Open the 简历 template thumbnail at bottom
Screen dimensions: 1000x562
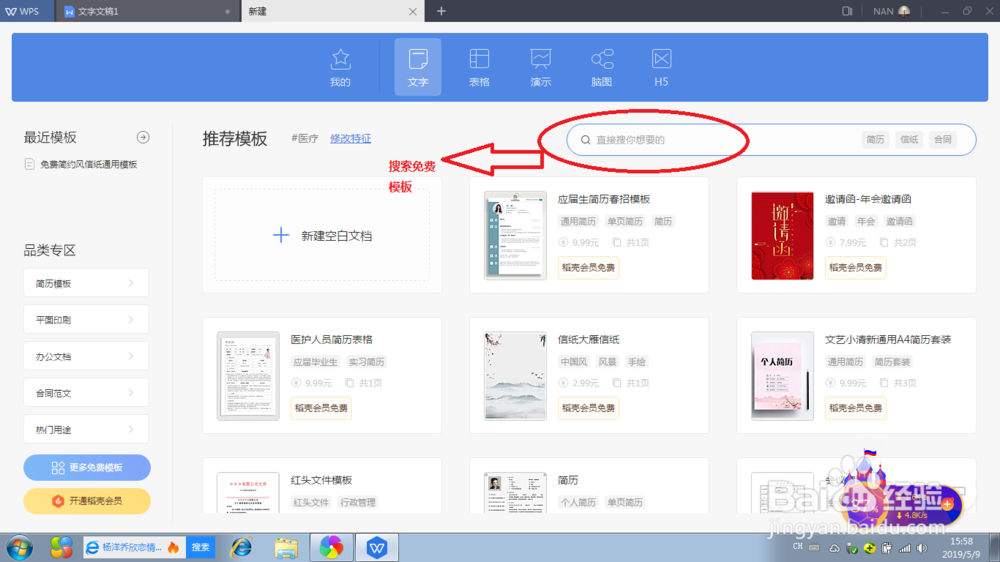click(515, 493)
